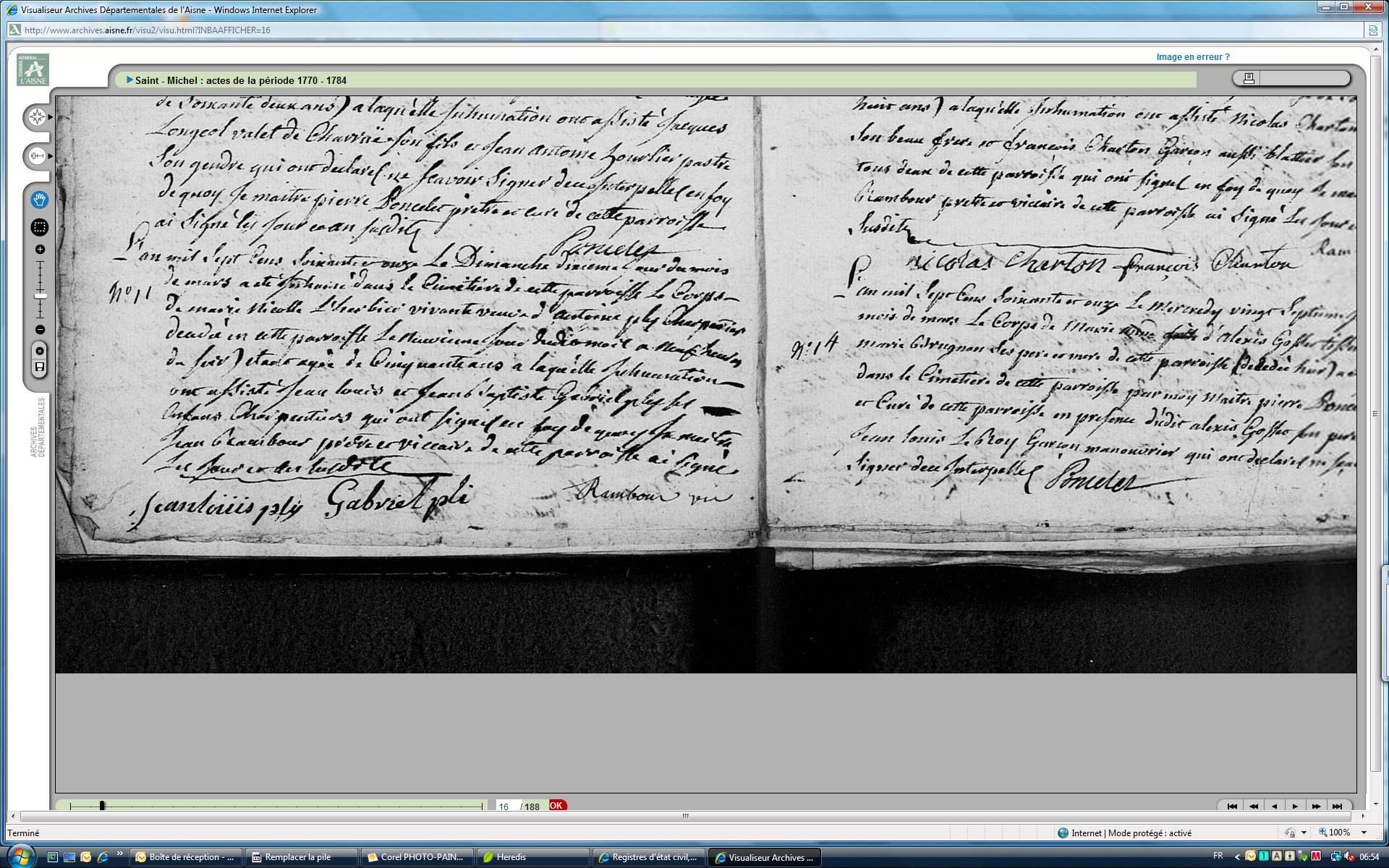Save the image with the floppy icon
This screenshot has height=868, width=1389.
click(40, 367)
